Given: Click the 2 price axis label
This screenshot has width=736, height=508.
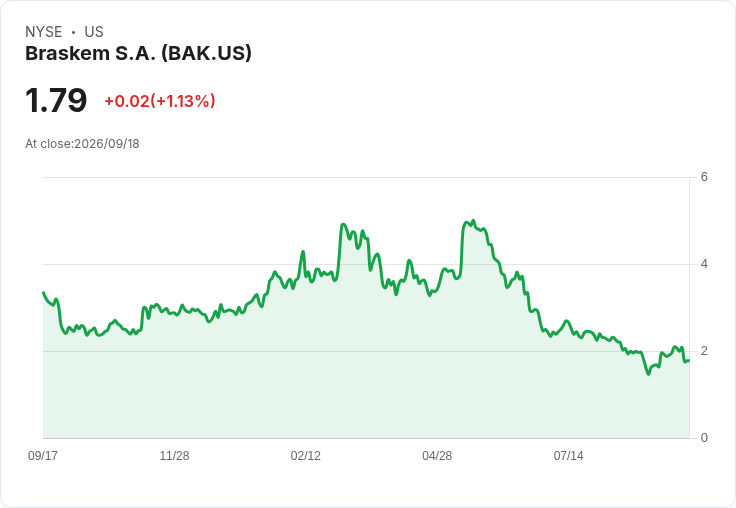Looking at the screenshot, I should click(704, 351).
